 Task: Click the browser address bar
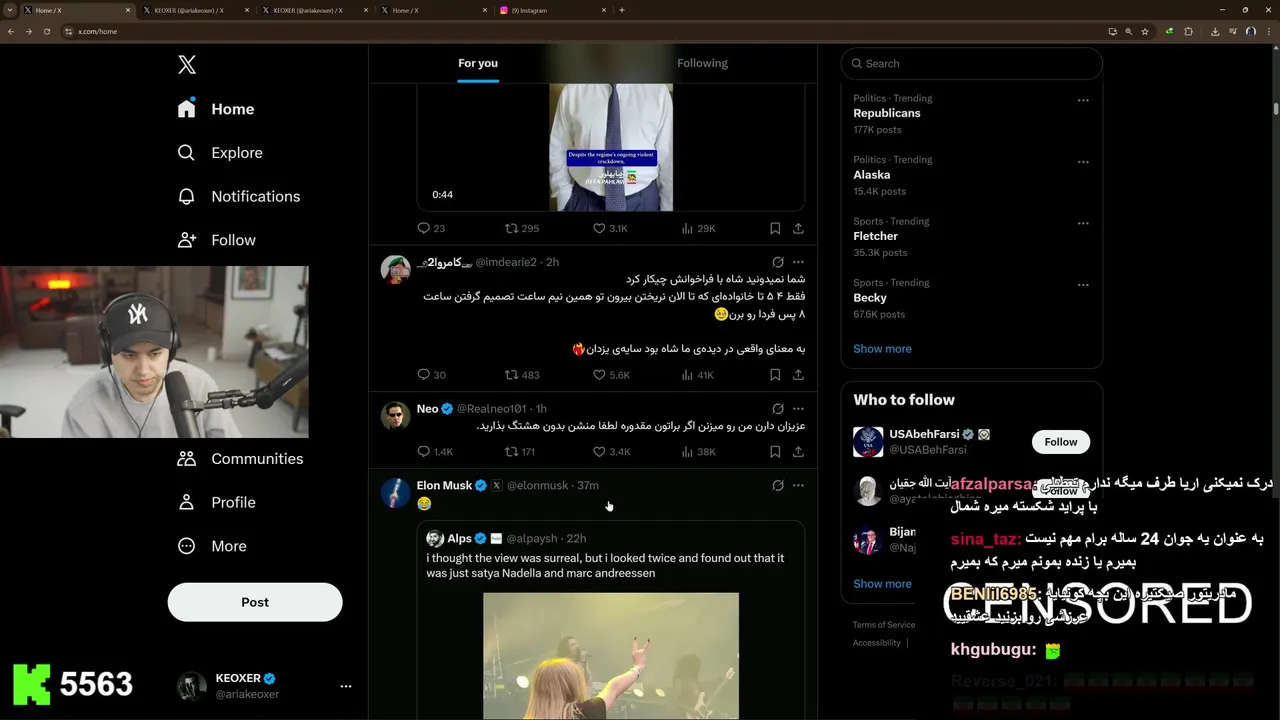coord(580,31)
